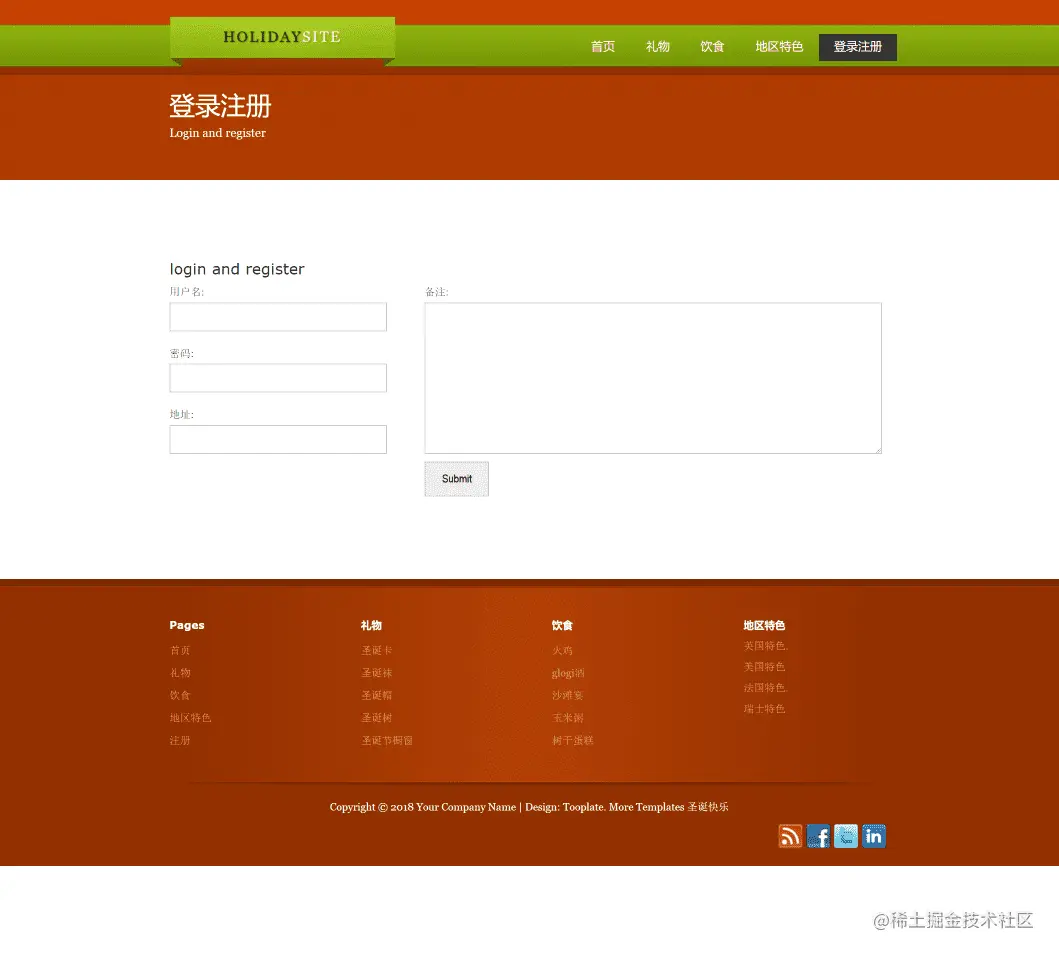Go to 首页 in top navigation bar
The height and width of the screenshot is (956, 1059).
602,47
